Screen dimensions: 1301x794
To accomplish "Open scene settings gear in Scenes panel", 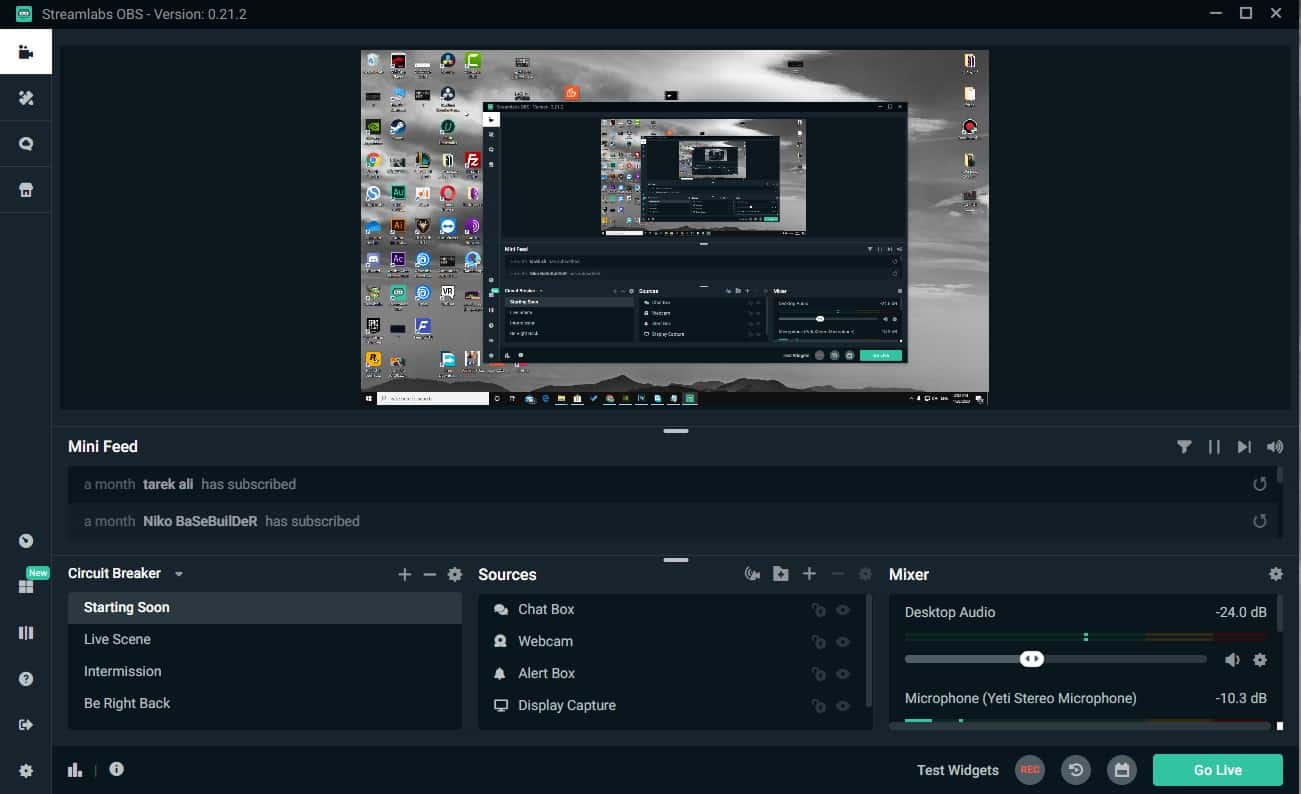I will 455,574.
